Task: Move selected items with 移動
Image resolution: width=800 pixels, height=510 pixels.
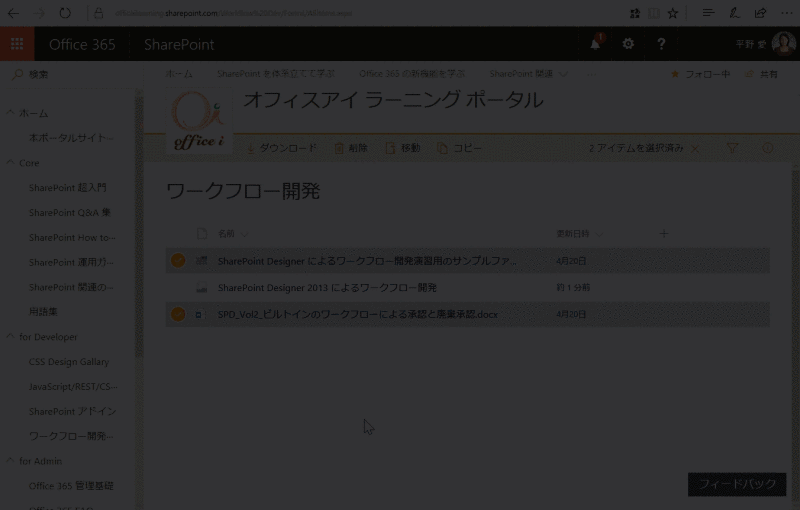Action: click(403, 148)
